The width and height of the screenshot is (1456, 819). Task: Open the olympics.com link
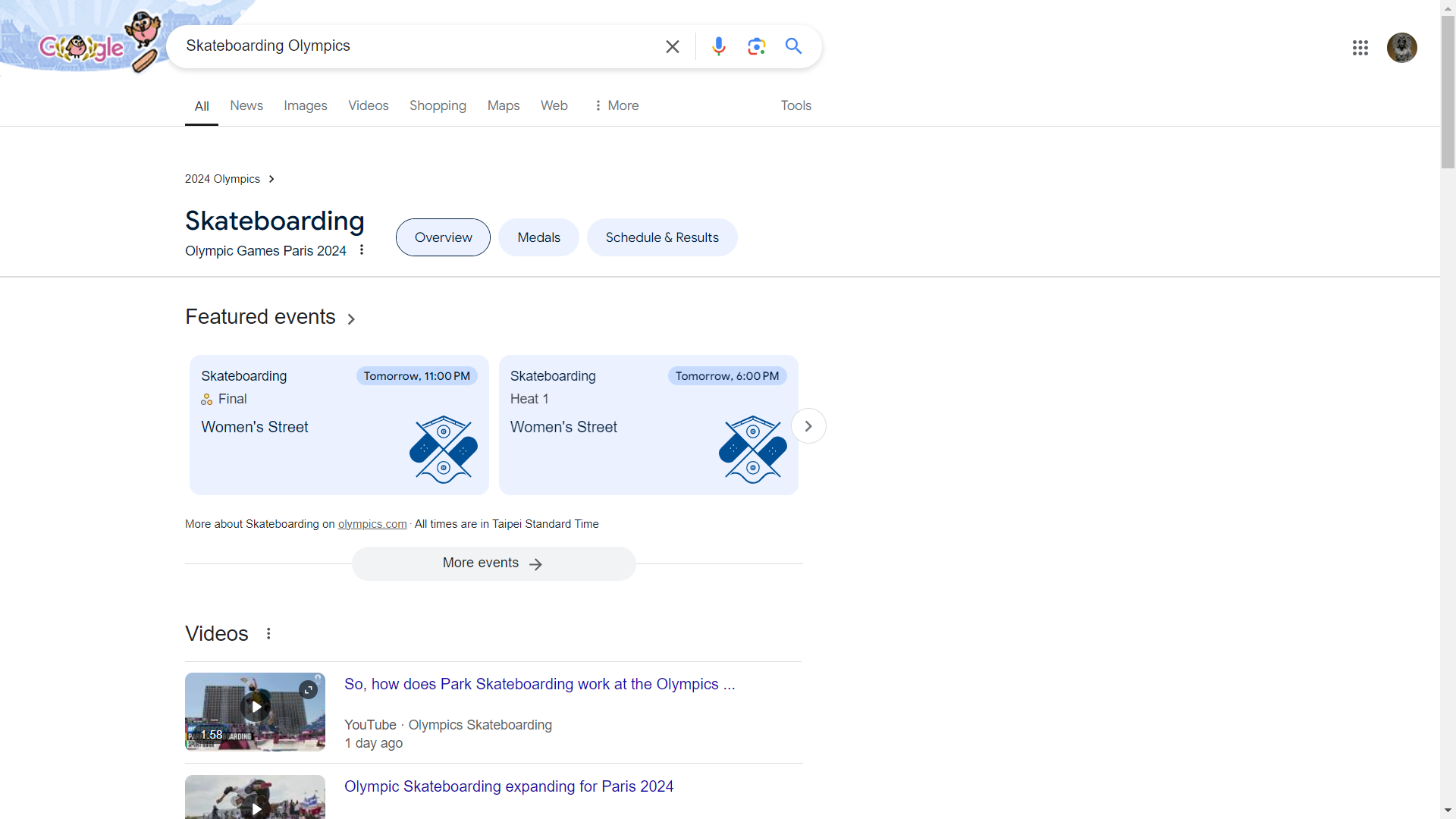click(372, 524)
